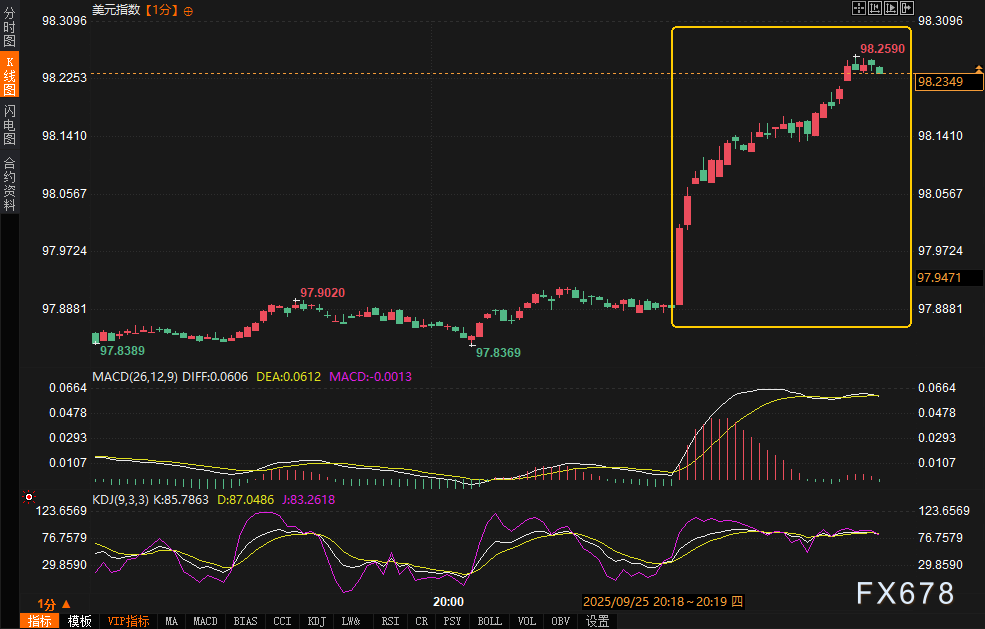985x629 pixels.
Task: Click the 2025/09/25 20:18~20:19 date tag
Action: coord(663,601)
